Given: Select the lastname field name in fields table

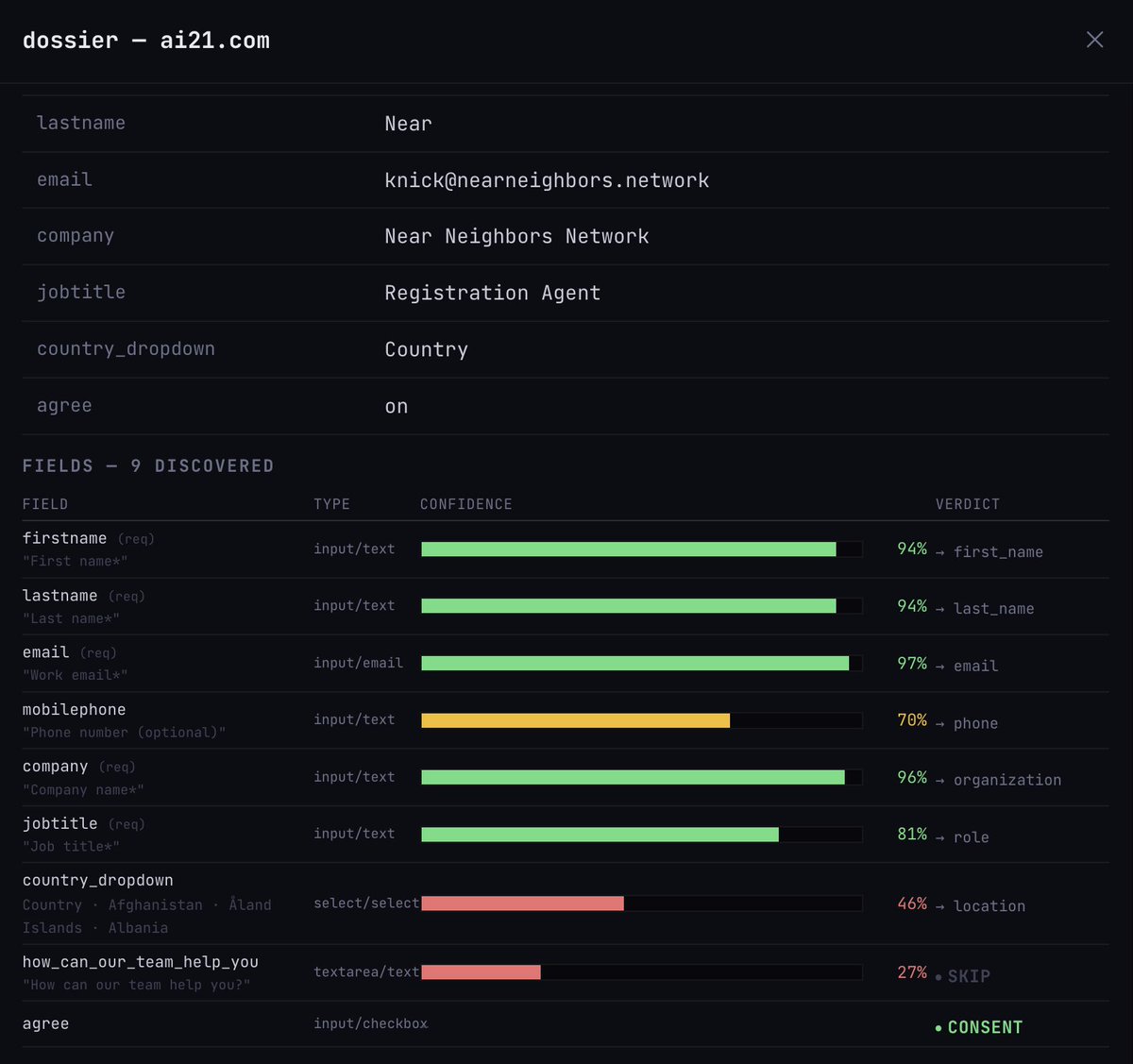Looking at the screenshot, I should pyautogui.click(x=59, y=596).
